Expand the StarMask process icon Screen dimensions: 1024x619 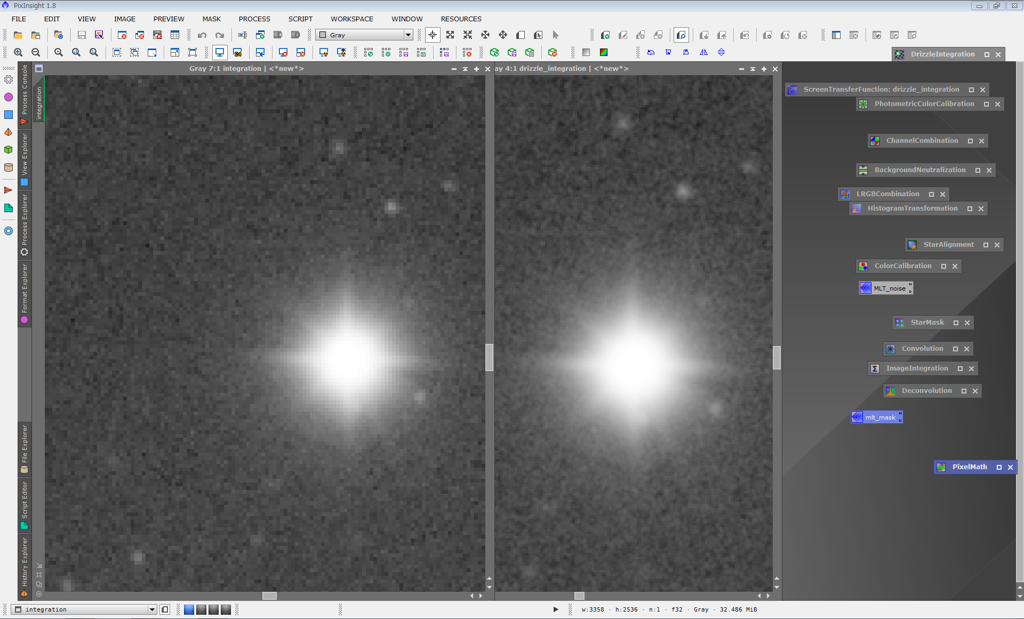955,323
